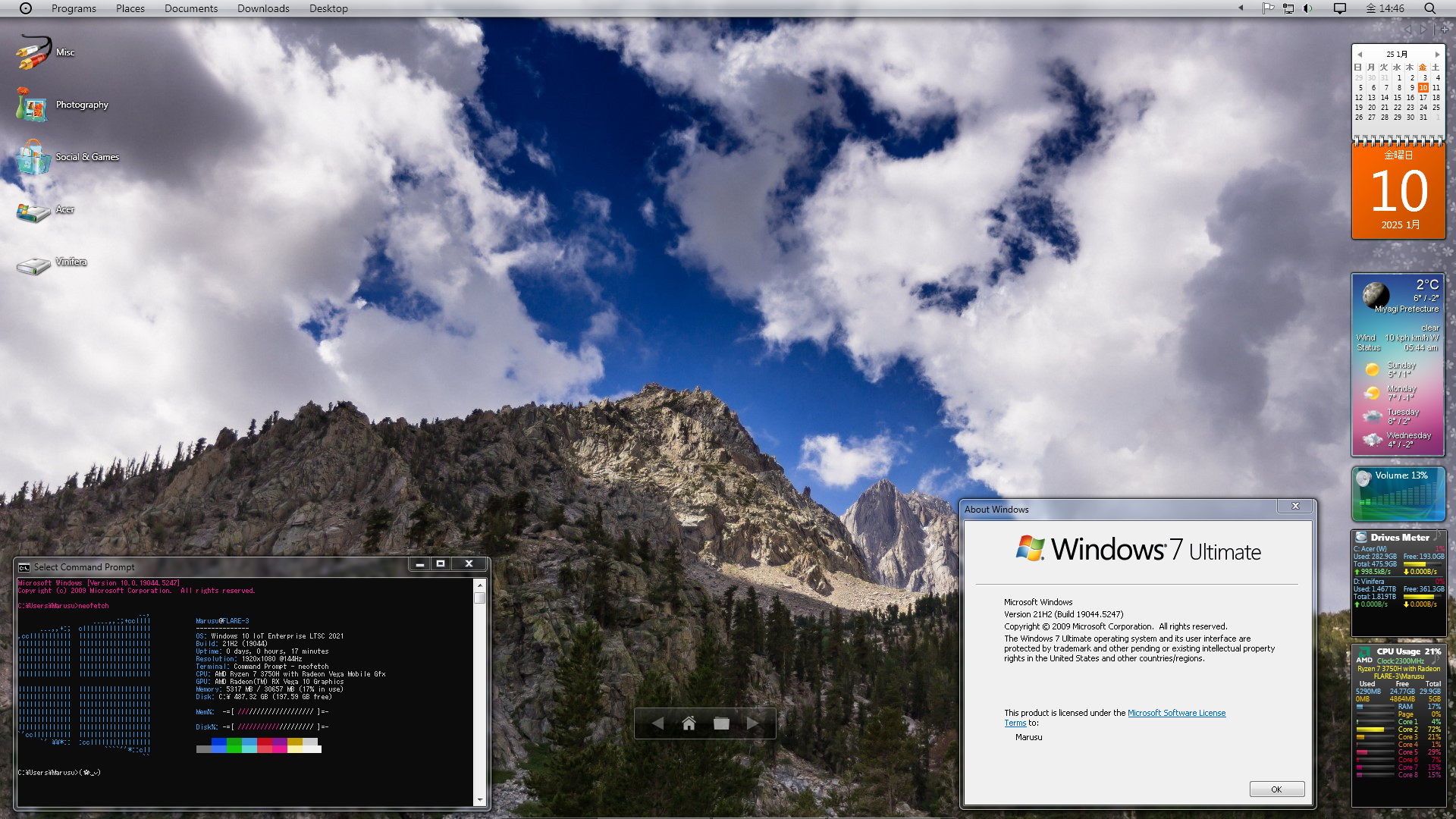Click the music note icon in Drives Meter
Screen dimensions: 1456x819
[x=1437, y=535]
